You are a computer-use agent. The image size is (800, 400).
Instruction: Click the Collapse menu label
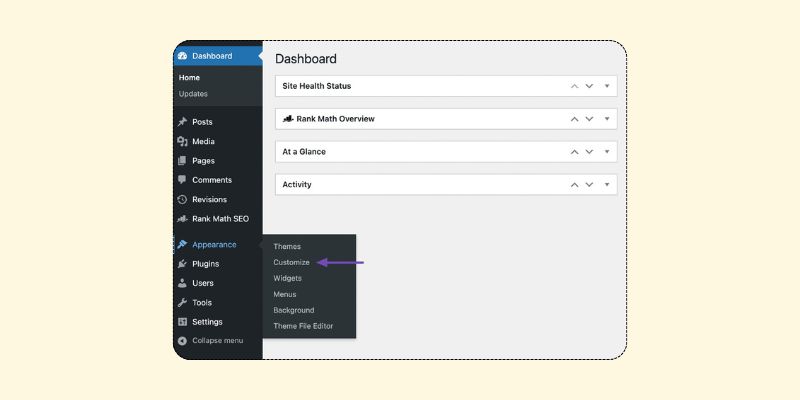(x=218, y=341)
